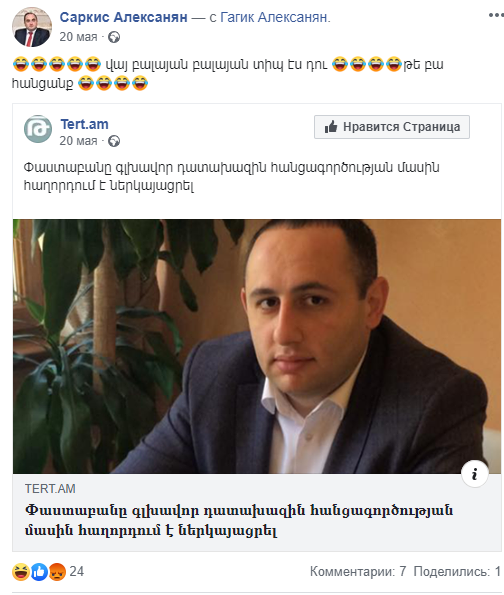Click globe icon next to Tert.am date
Screen dimensions: 504x595
[114, 141]
